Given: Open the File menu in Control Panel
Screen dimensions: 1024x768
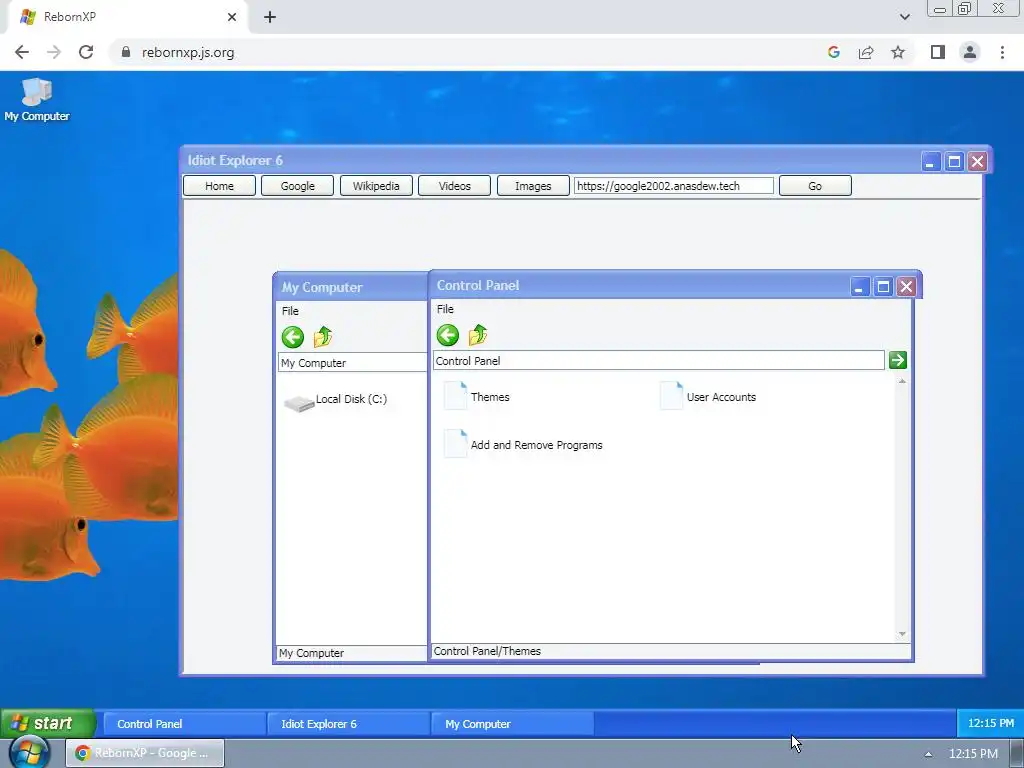Looking at the screenshot, I should point(445,309).
